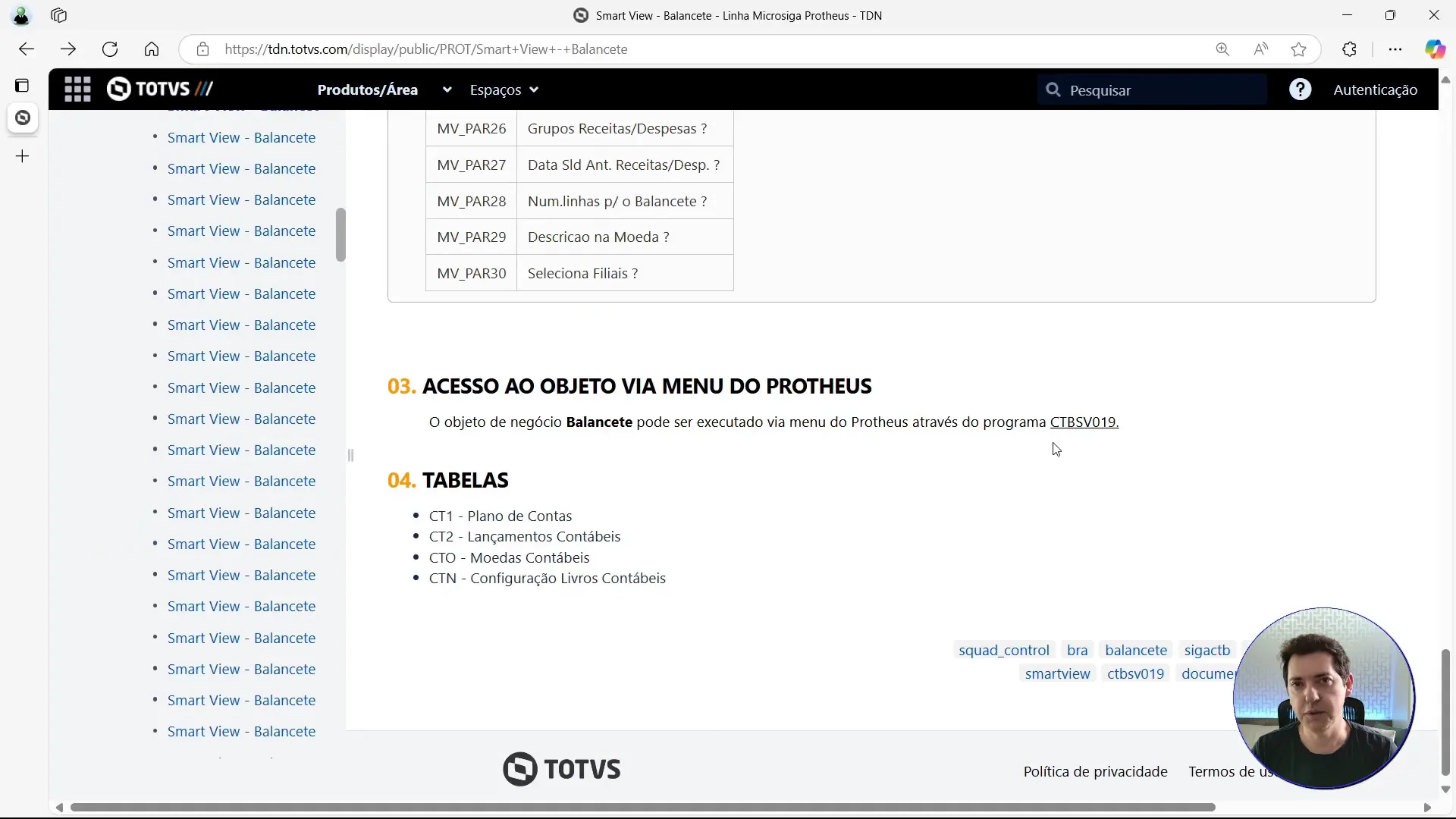Activate the Read Aloud icon
Image resolution: width=1456 pixels, height=819 pixels.
(1261, 49)
